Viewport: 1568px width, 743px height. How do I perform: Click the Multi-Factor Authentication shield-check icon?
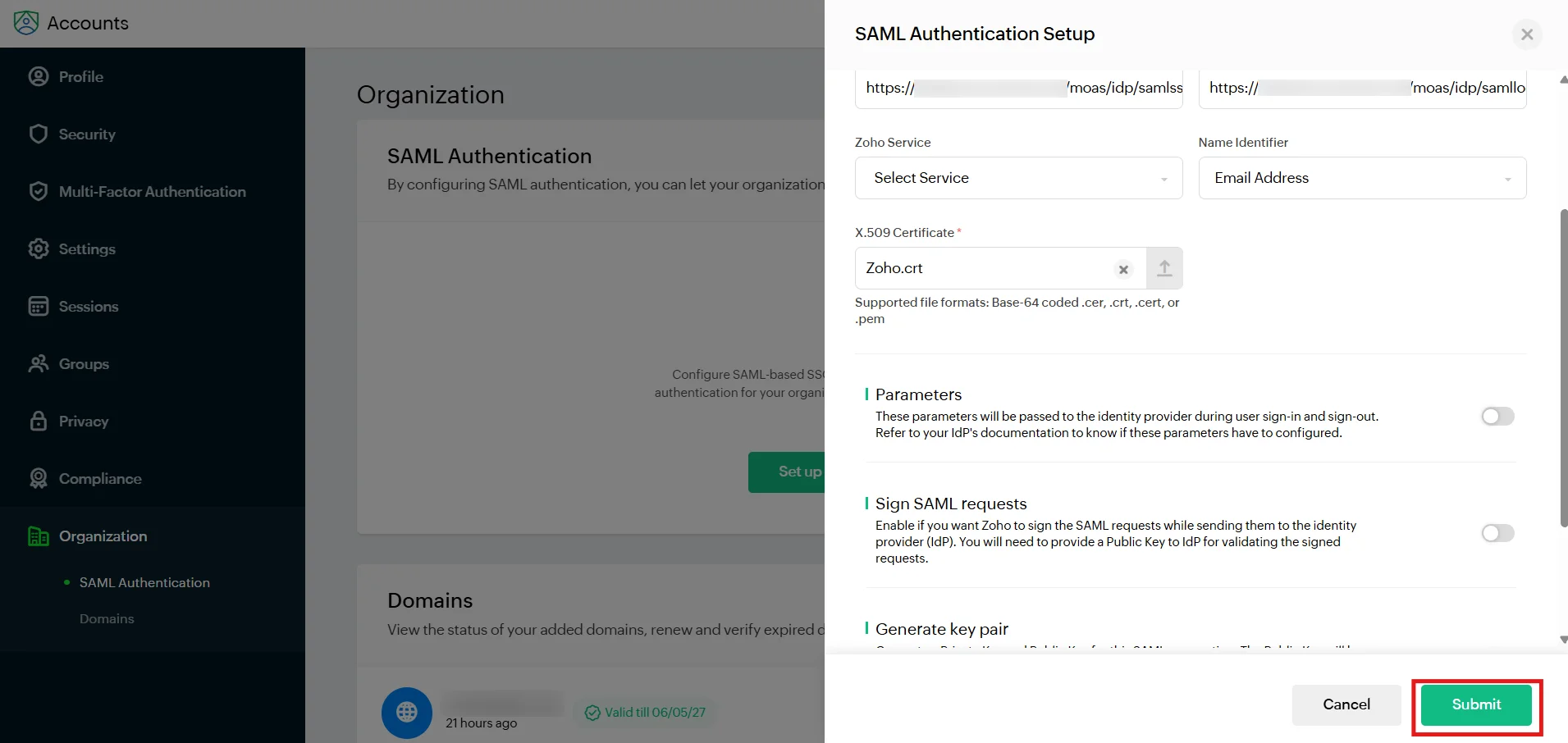[x=39, y=191]
